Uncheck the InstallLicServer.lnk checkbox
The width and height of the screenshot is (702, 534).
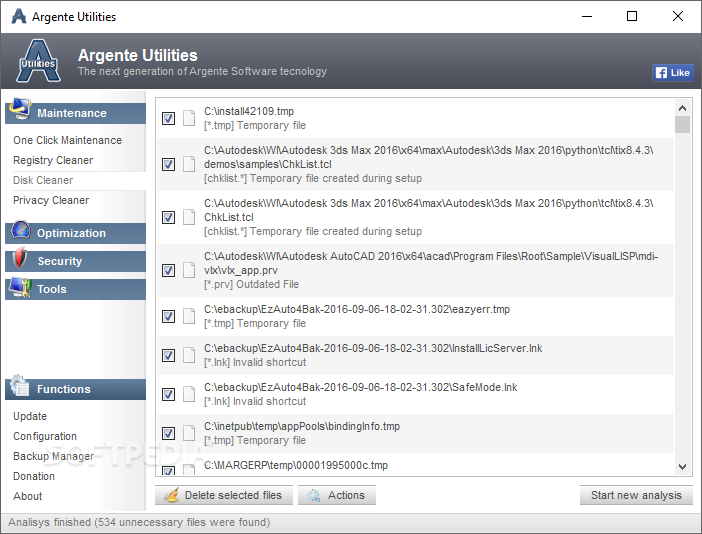(168, 355)
